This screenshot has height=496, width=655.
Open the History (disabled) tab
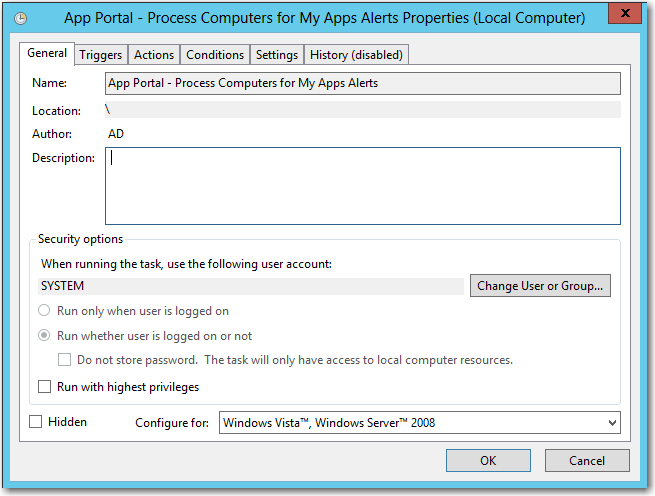pyautogui.click(x=356, y=55)
